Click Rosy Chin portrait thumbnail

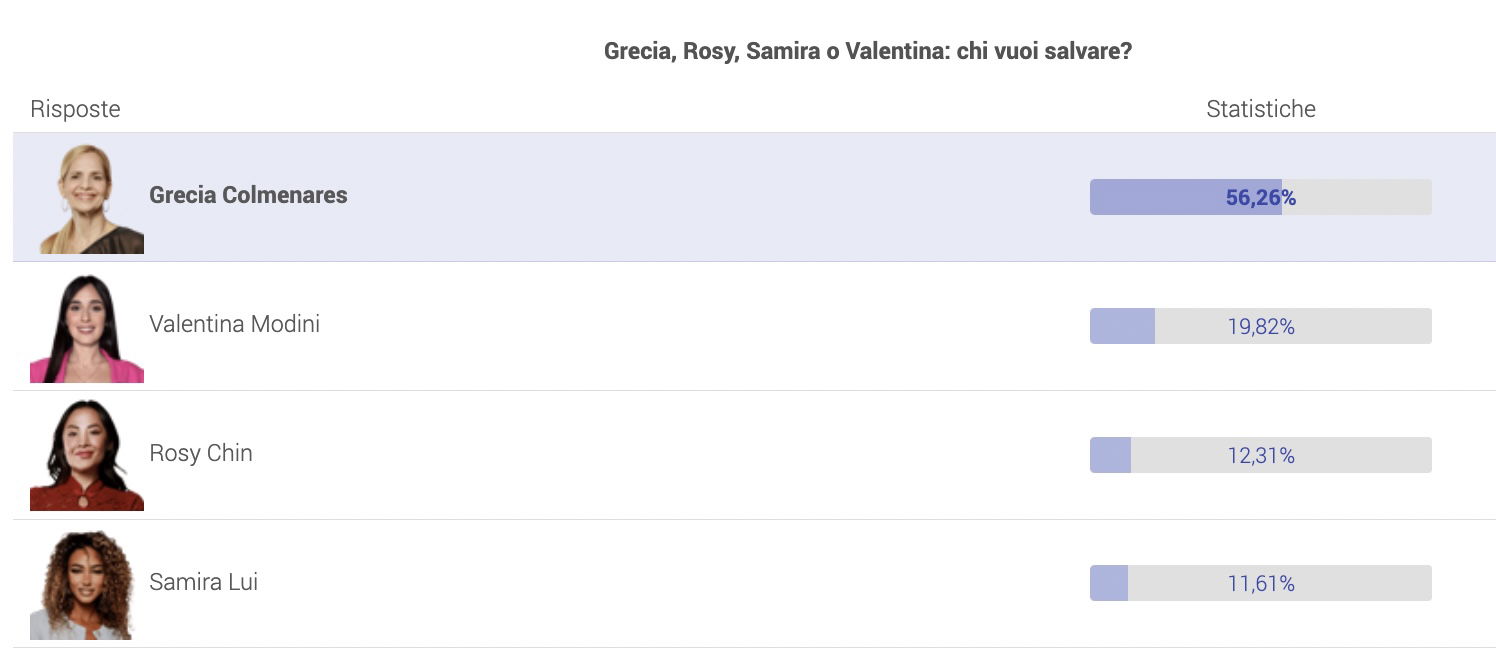(x=87, y=456)
